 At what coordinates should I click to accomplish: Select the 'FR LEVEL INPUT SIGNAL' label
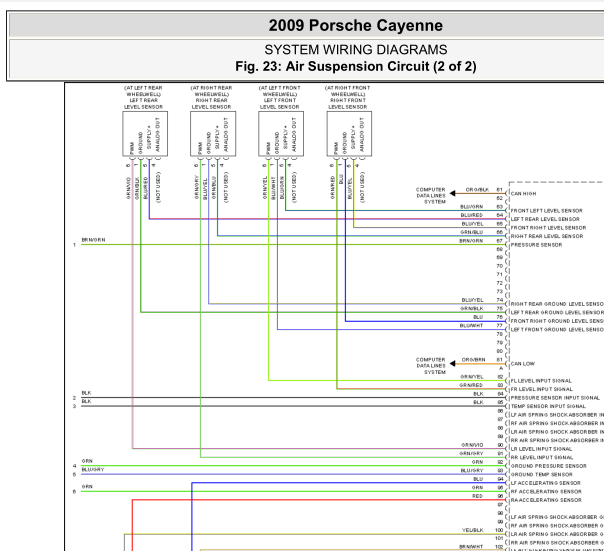click(542, 389)
